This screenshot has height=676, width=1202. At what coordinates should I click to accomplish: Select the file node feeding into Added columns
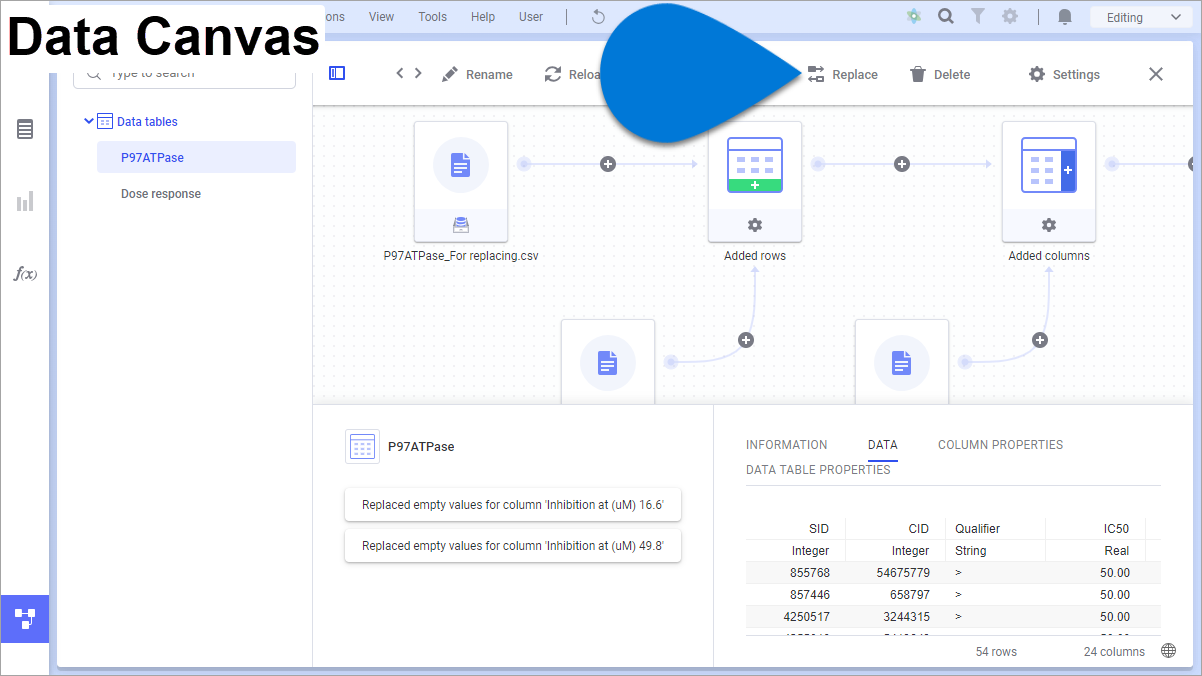pyautogui.click(x=902, y=362)
